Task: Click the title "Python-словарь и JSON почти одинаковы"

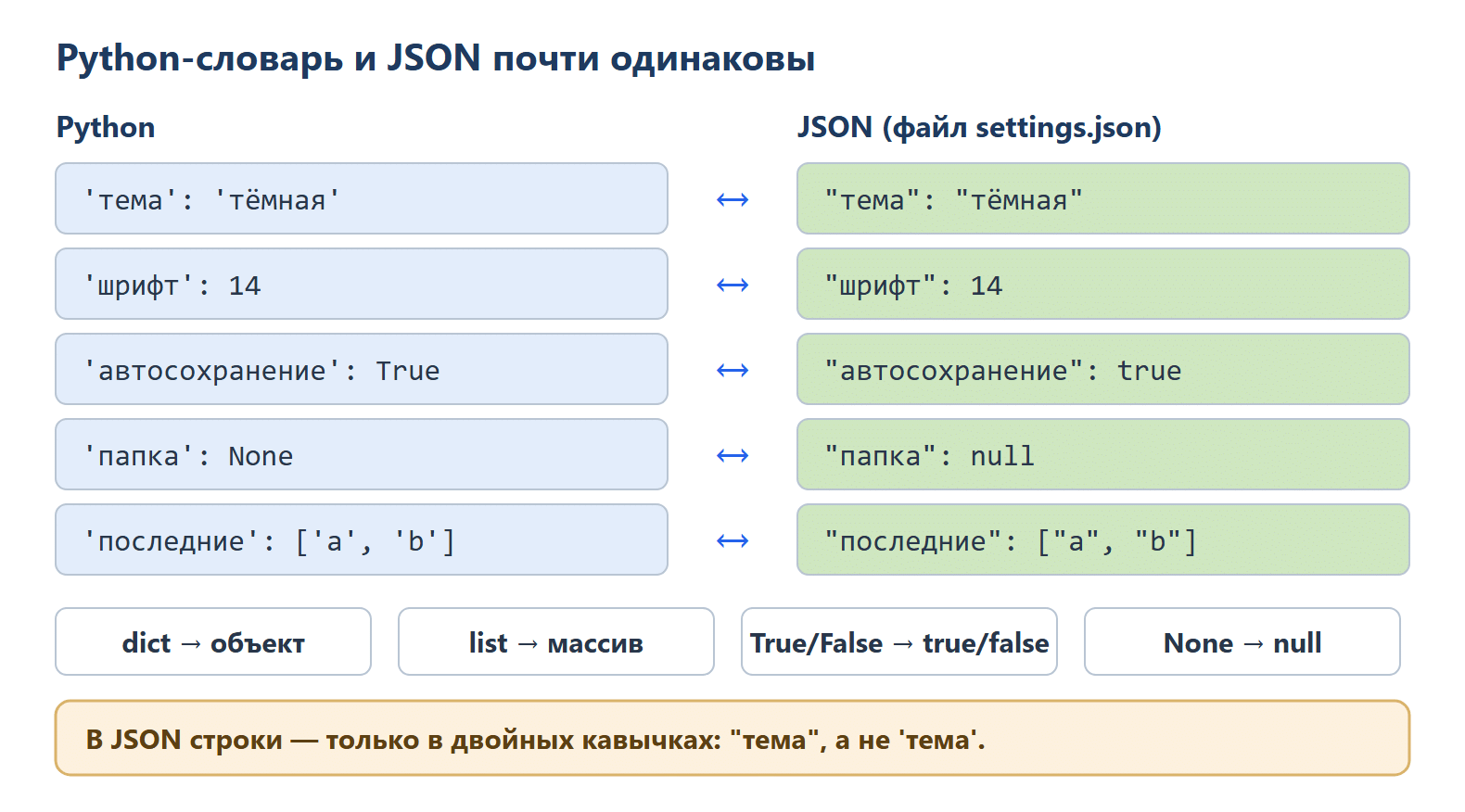Action: pos(436,58)
